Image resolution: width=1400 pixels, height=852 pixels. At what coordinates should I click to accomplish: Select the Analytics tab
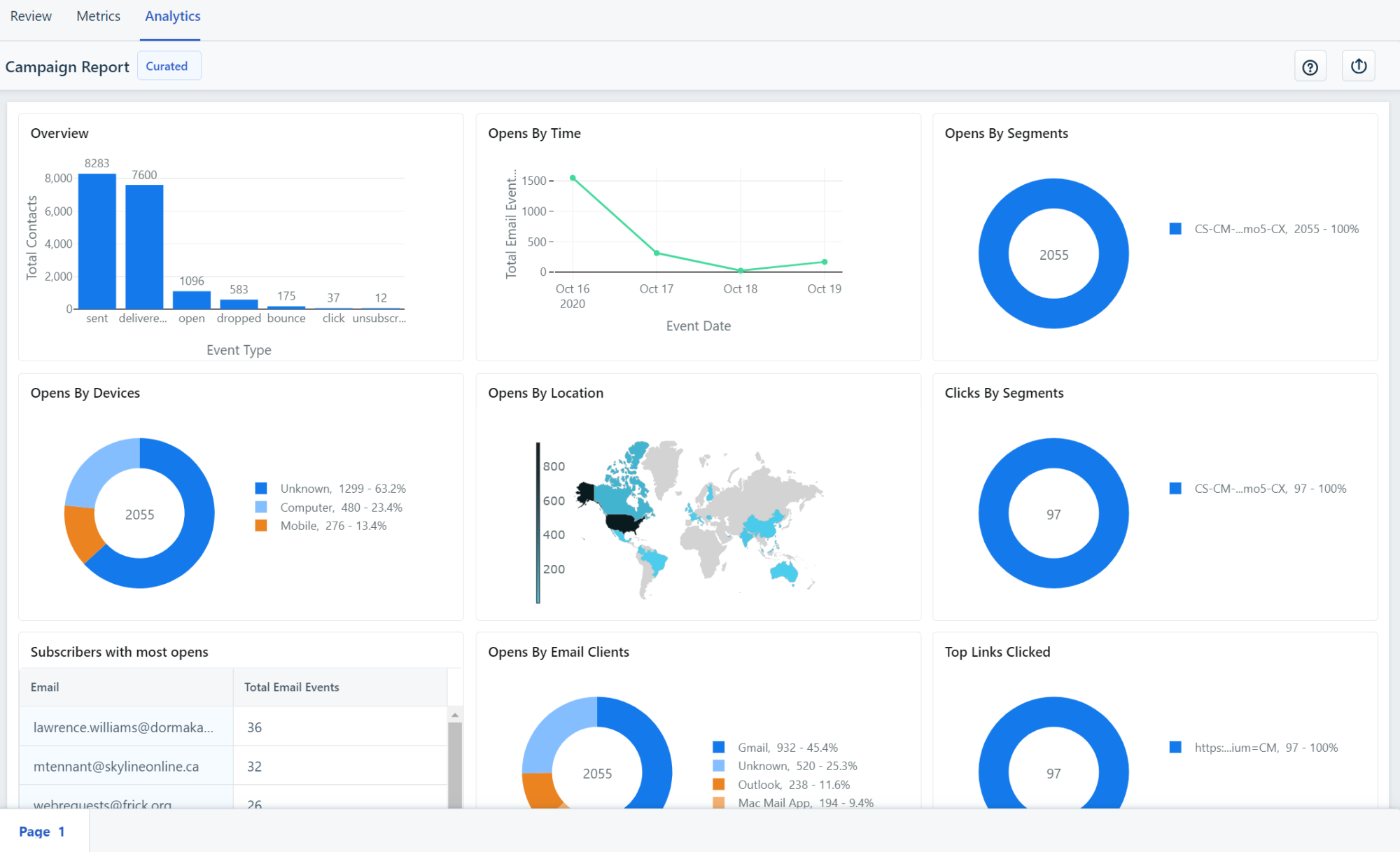[172, 16]
